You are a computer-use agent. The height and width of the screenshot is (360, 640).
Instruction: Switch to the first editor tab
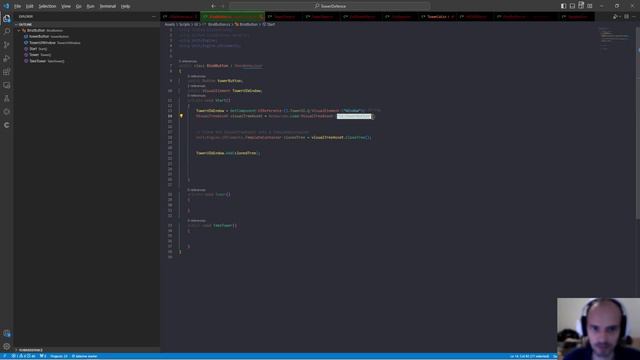[180, 17]
